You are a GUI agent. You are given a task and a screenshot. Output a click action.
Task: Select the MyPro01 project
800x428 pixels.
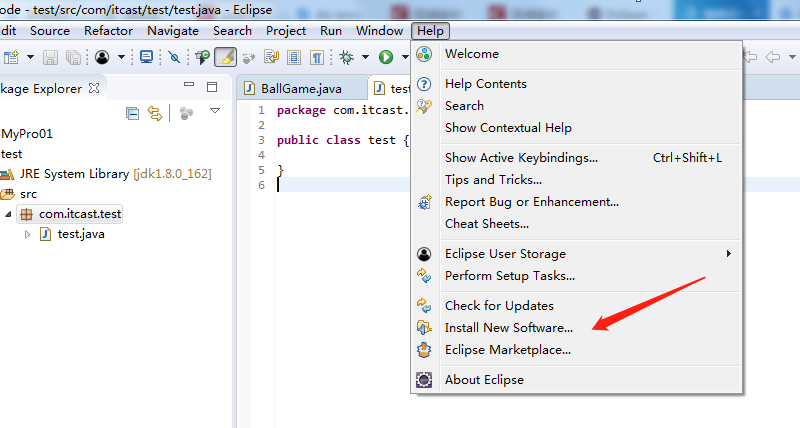point(27,134)
